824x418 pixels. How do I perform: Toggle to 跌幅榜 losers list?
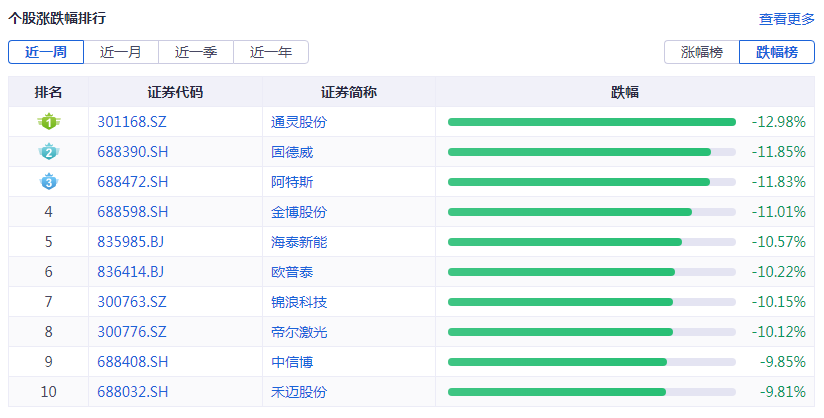click(x=777, y=52)
